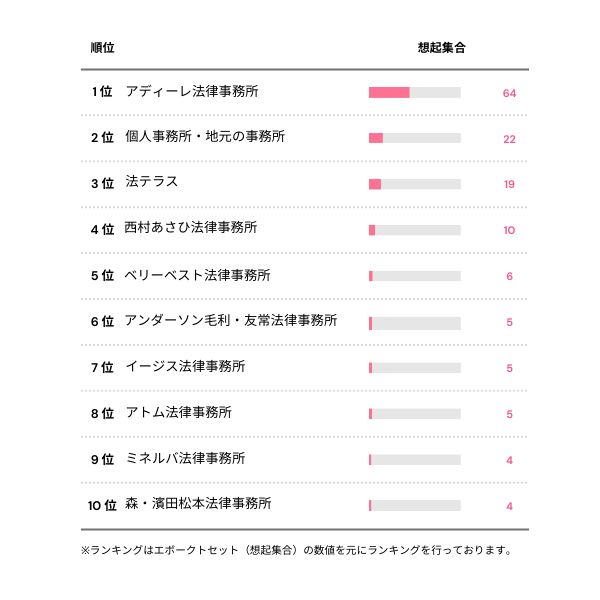Screen dimensions: 600x600
Task: Click the 法テラス name
Action: [x=152, y=183]
